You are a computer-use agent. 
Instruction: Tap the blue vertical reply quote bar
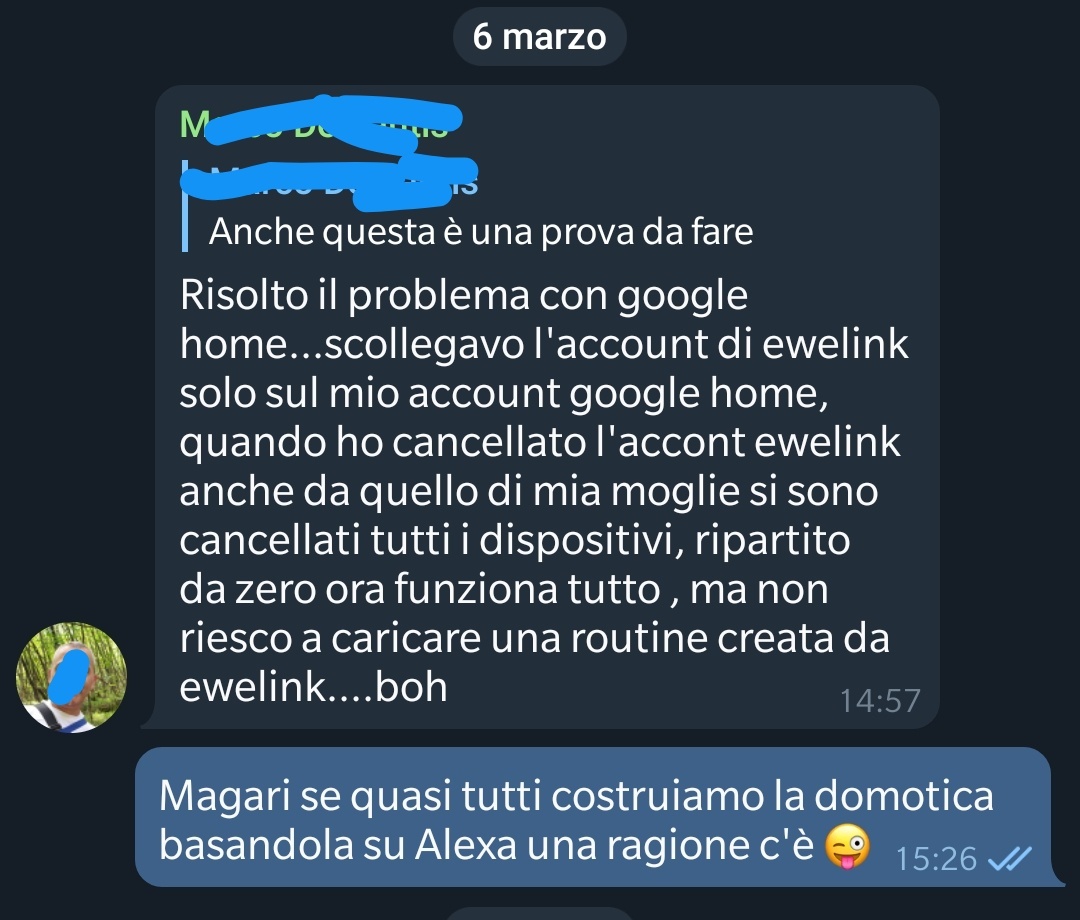185,206
